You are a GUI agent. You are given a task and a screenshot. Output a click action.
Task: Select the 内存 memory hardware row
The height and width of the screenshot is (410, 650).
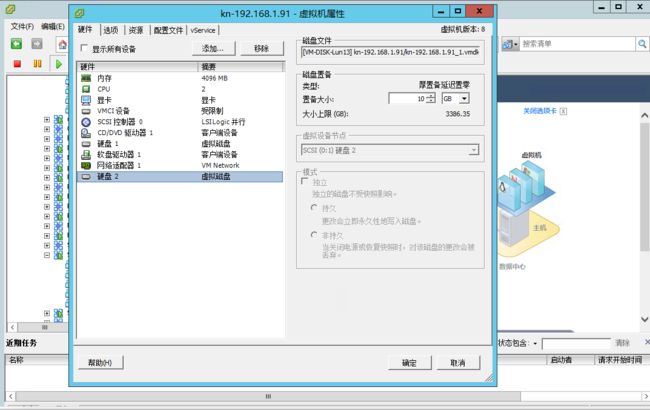point(180,78)
